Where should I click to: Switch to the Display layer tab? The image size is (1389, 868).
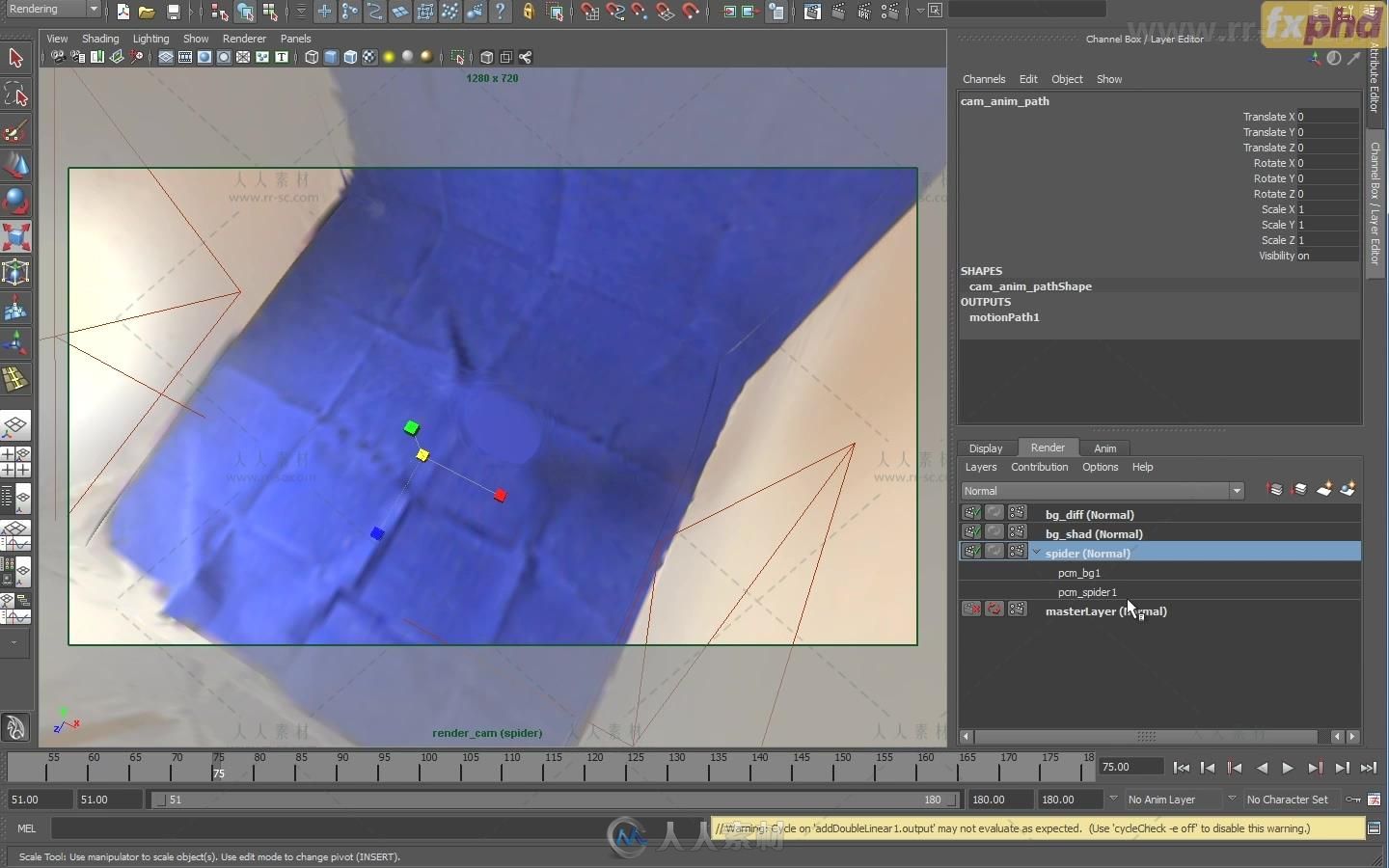tap(986, 448)
